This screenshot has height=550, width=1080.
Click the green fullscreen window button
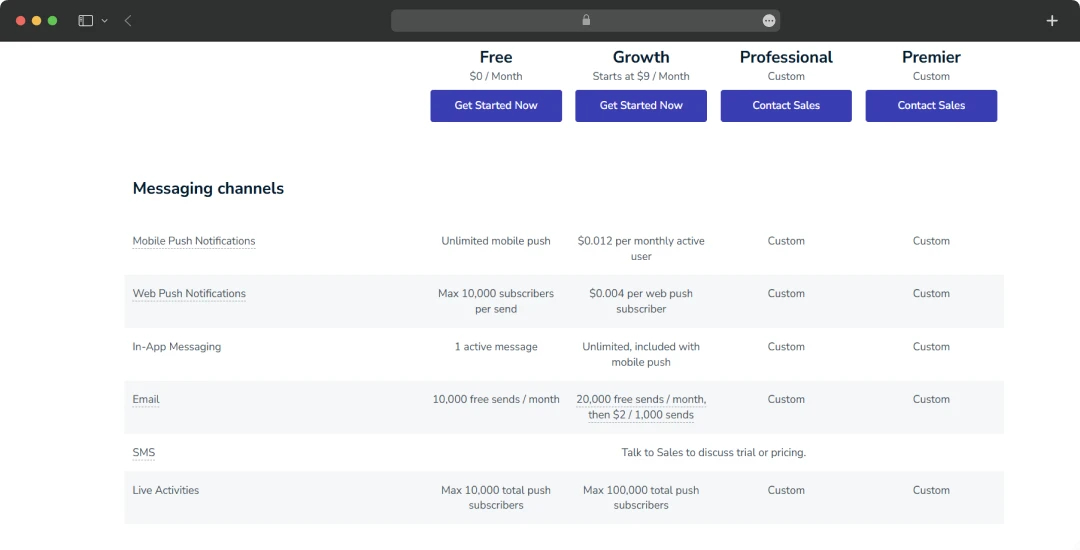(x=52, y=21)
